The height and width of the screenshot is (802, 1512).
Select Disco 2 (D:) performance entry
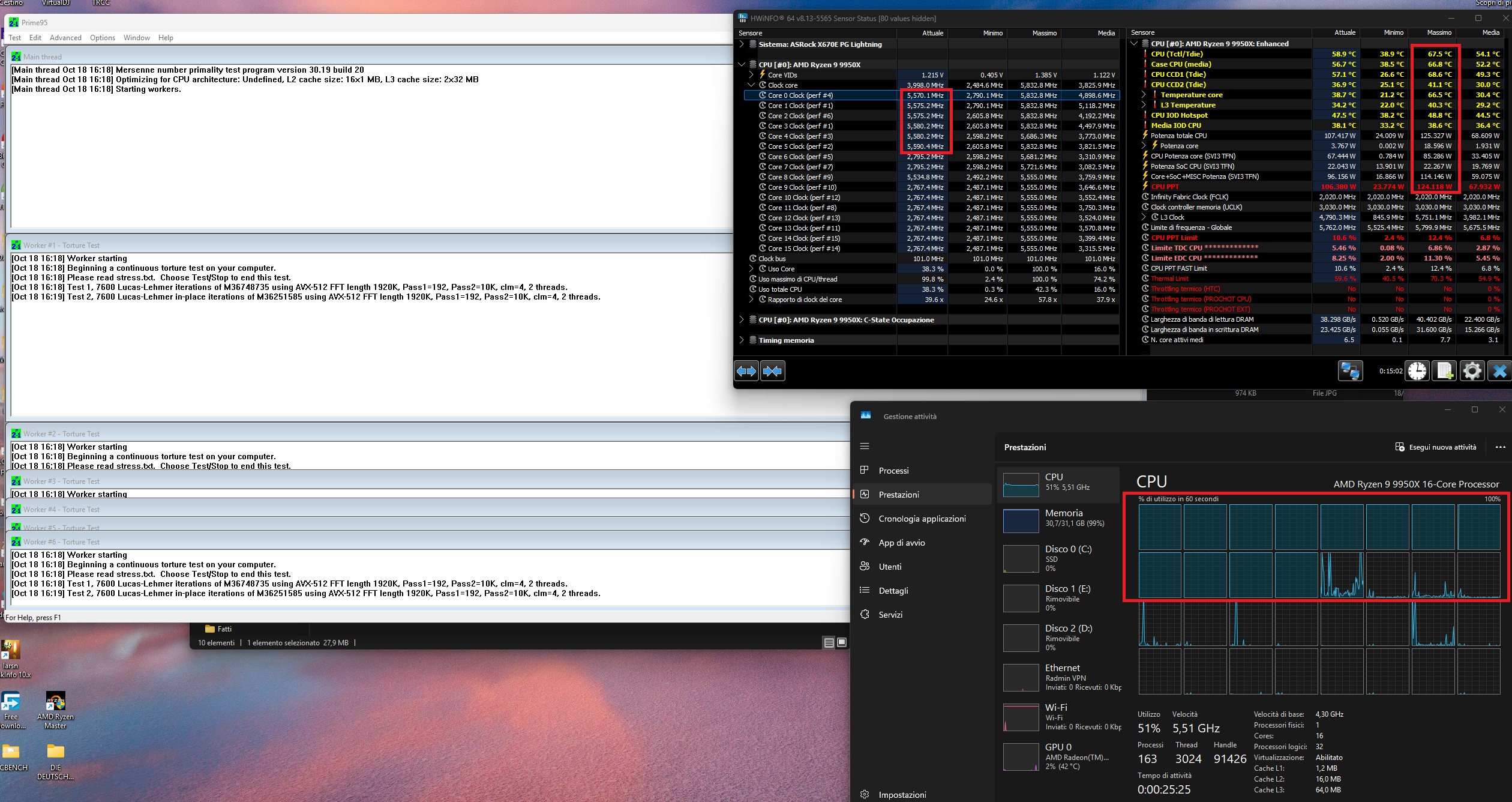(1058, 638)
